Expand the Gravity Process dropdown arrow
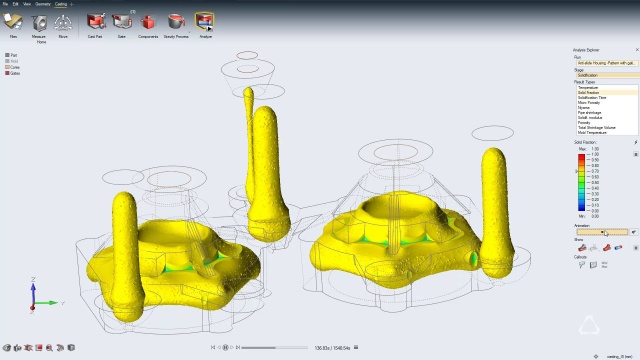Image resolution: width=640 pixels, height=360 pixels. coord(189,32)
